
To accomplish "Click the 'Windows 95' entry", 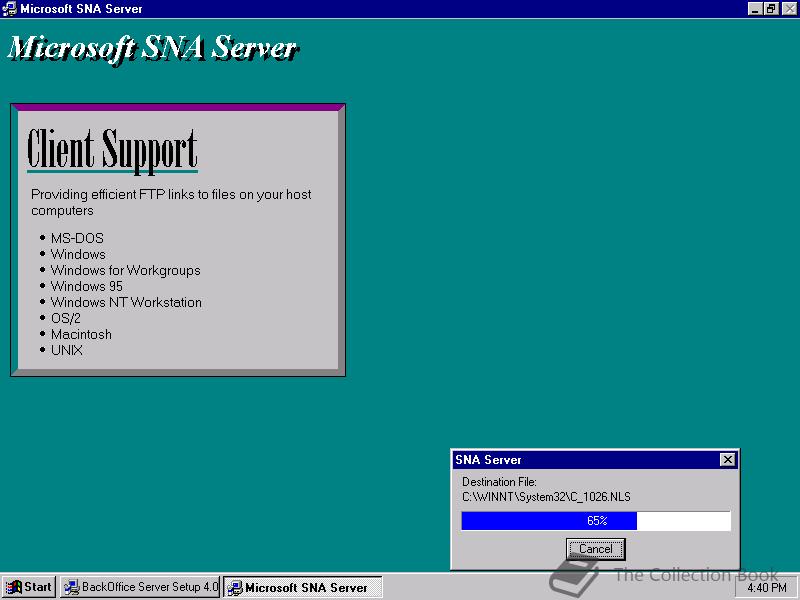I will click(87, 286).
